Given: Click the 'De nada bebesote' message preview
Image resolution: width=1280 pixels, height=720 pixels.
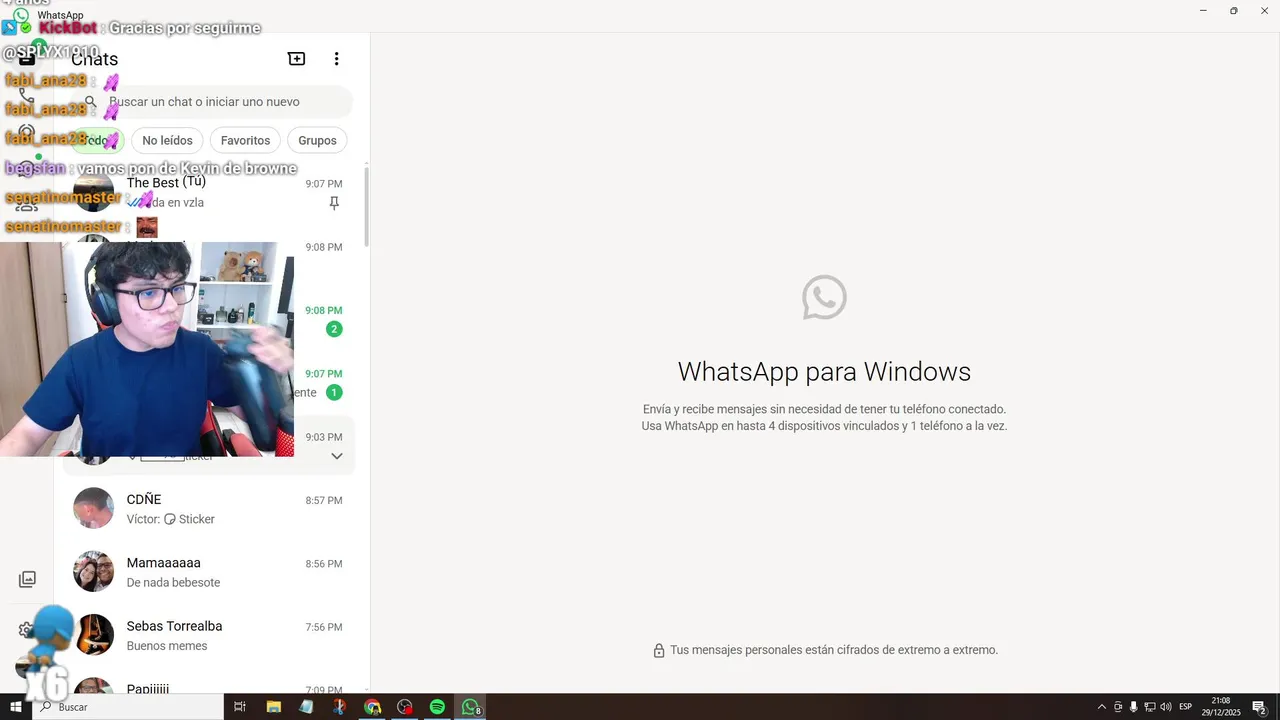Looking at the screenshot, I should coord(173,583).
